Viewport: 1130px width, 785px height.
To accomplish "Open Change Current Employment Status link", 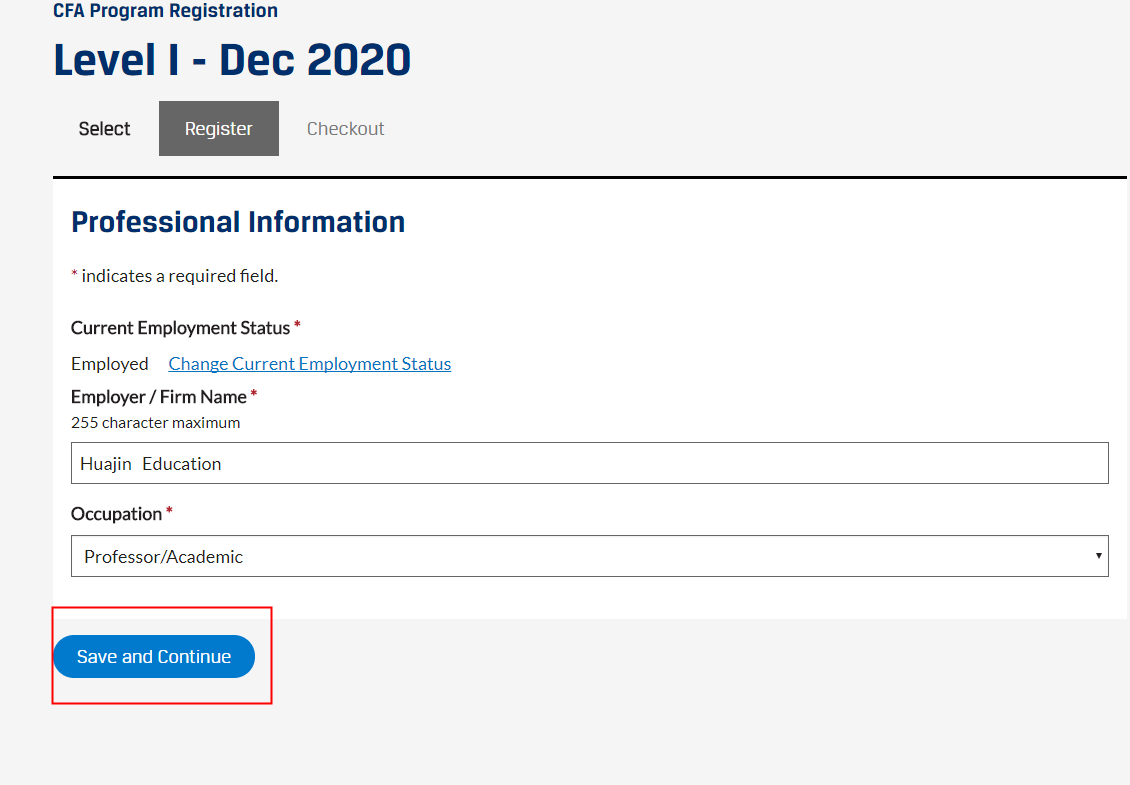I will coord(310,364).
